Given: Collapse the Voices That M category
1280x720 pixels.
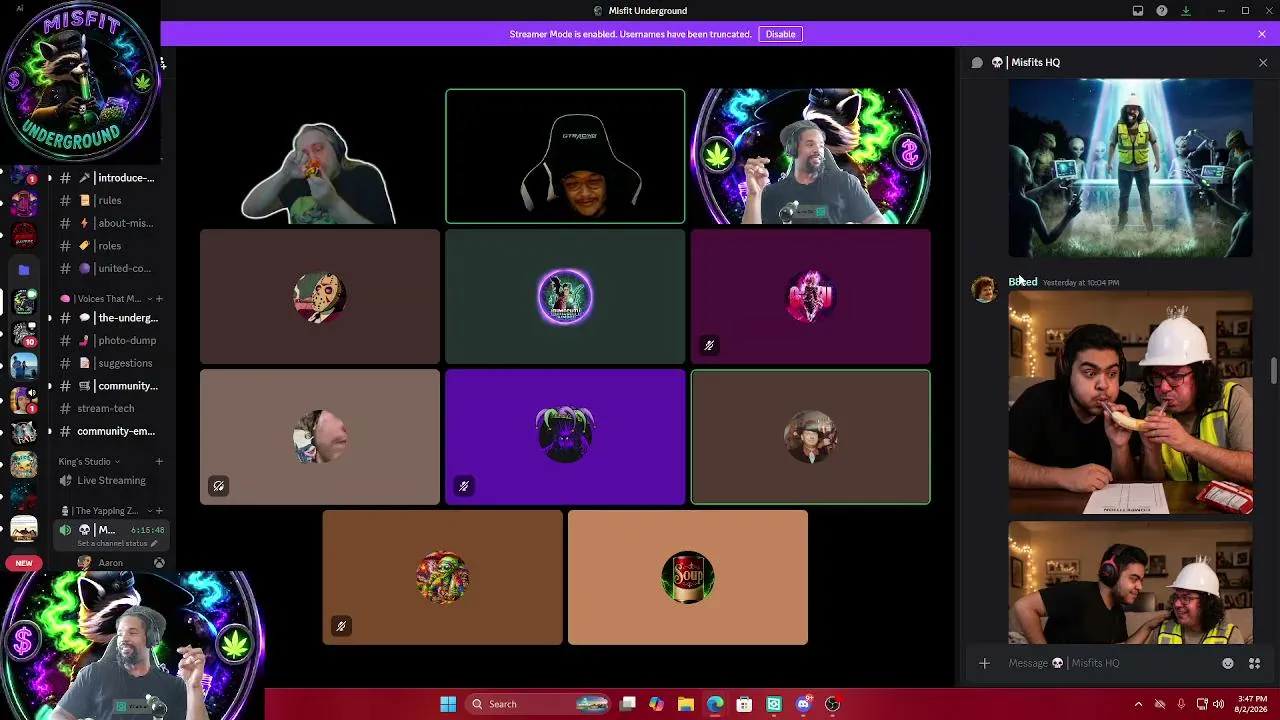Looking at the screenshot, I should pos(104,298).
